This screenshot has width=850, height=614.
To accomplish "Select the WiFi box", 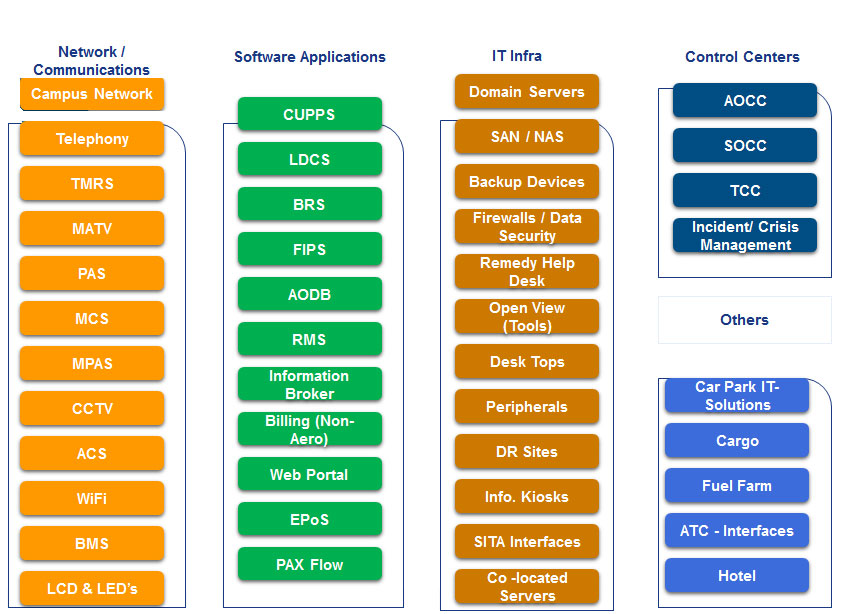I will [x=92, y=499].
